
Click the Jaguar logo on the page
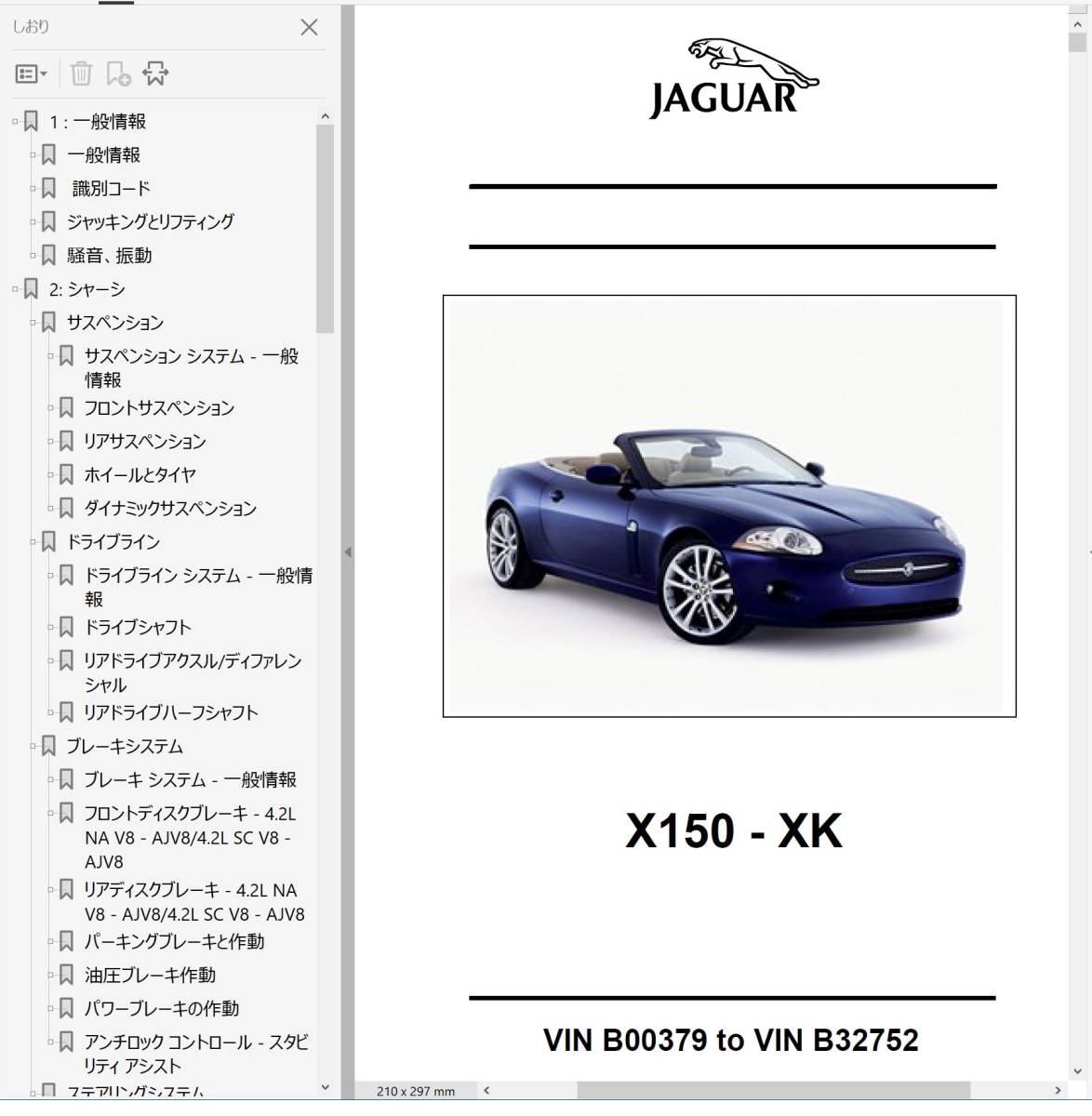tap(734, 78)
